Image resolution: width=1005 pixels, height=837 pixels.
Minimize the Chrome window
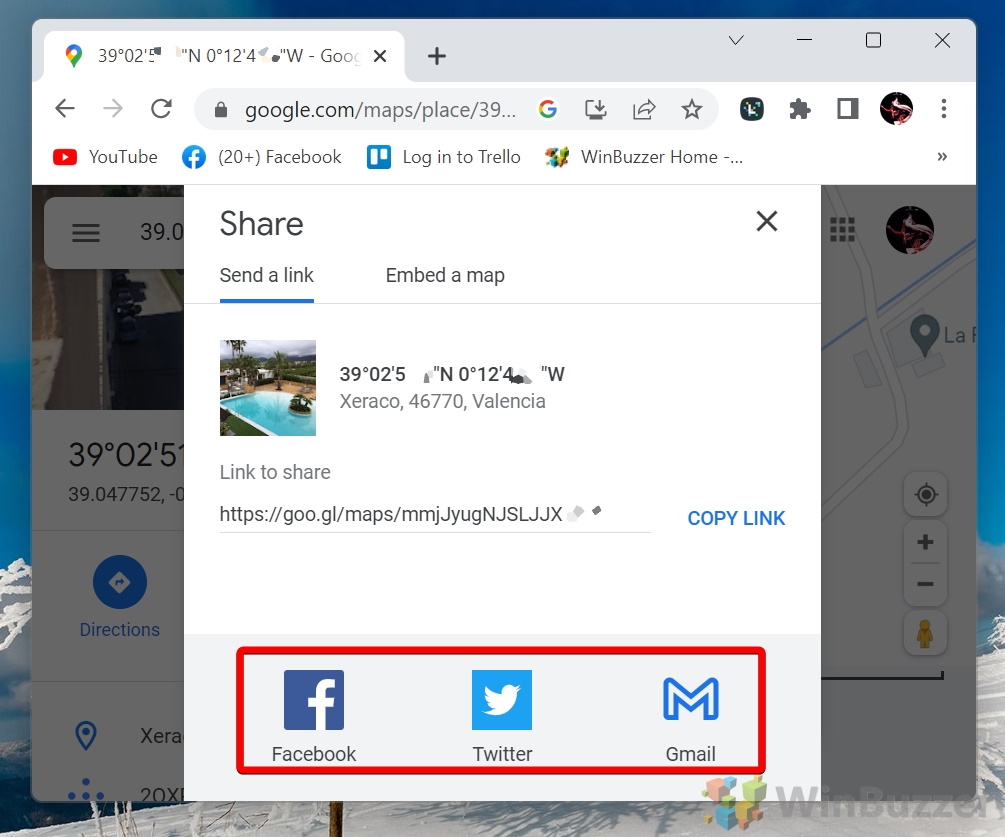point(804,40)
